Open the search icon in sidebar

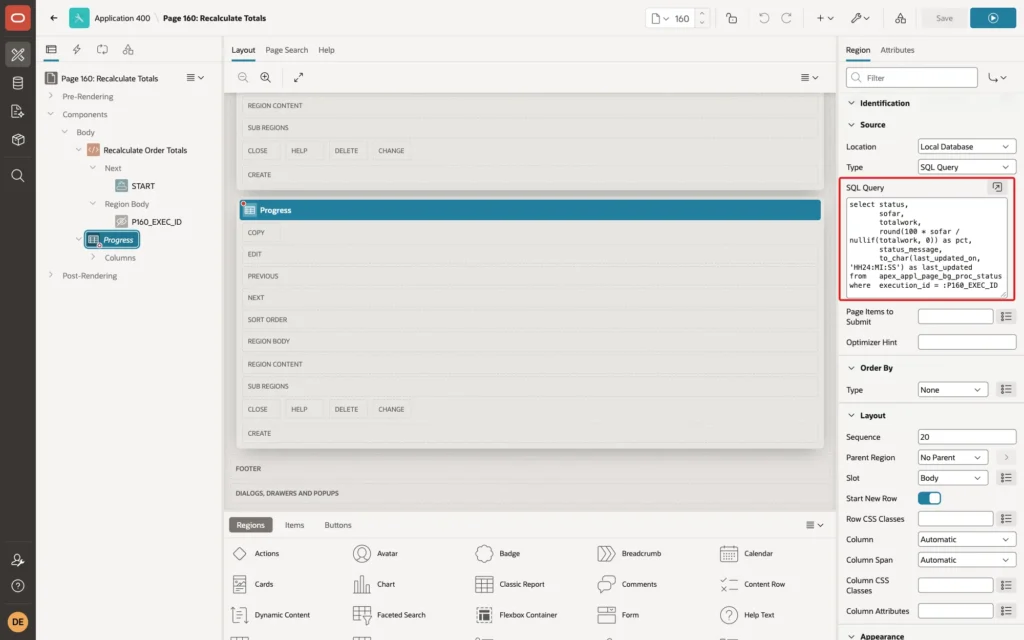click(18, 176)
